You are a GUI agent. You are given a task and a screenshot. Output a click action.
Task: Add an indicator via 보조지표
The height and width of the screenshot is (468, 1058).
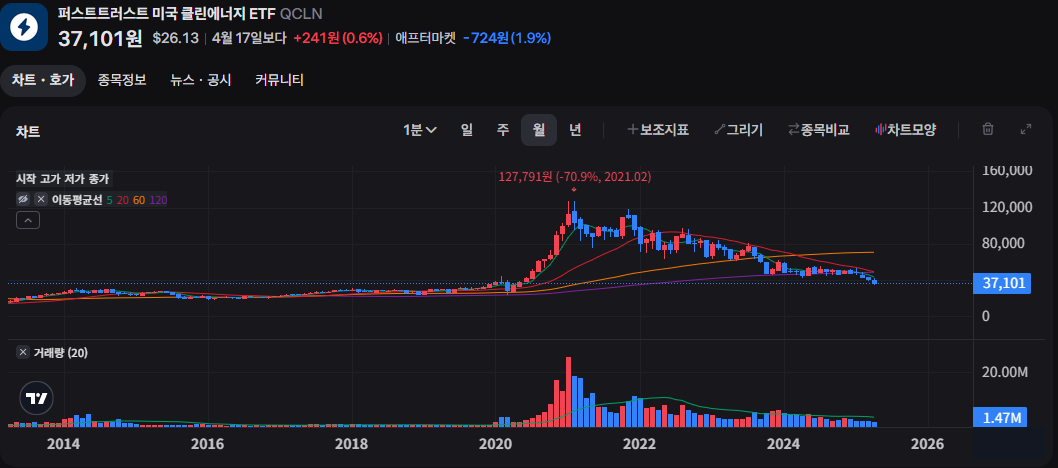[x=658, y=130]
